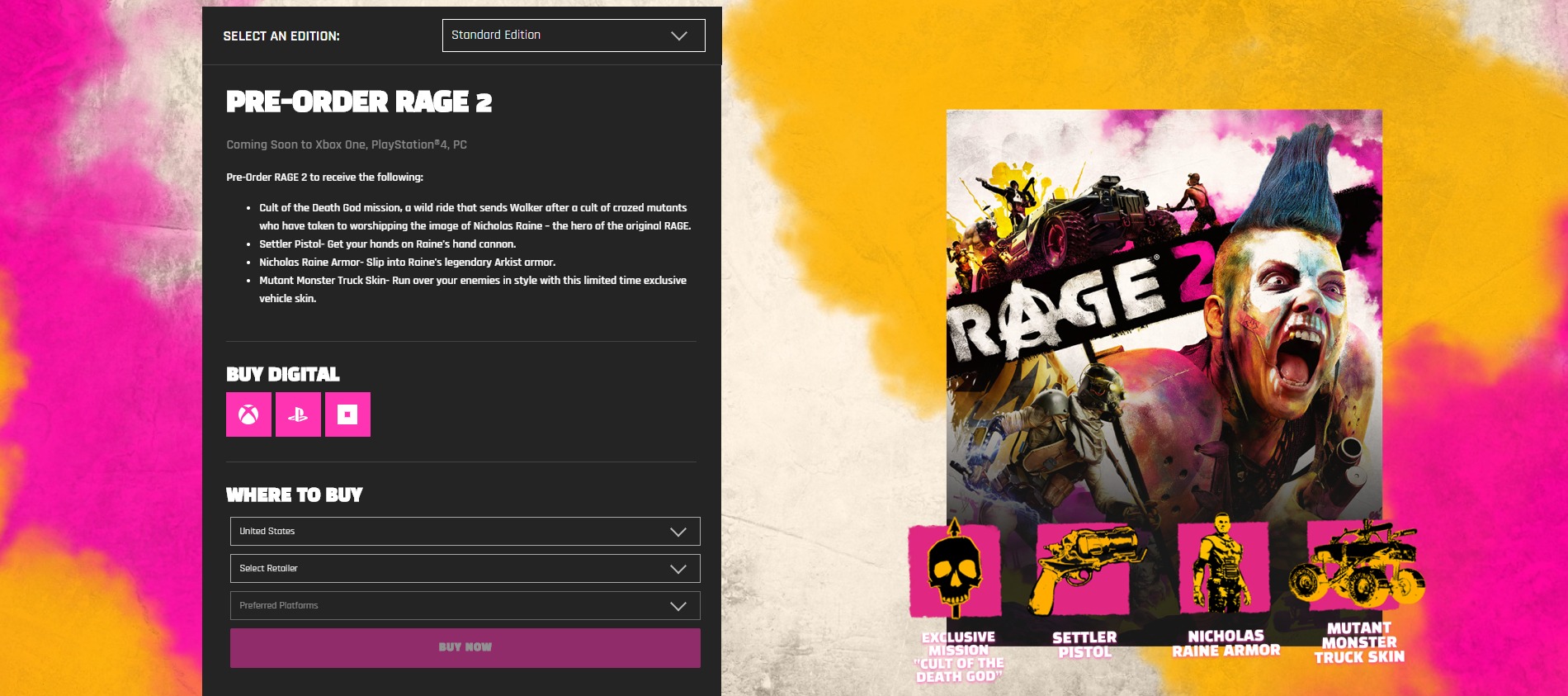Click the 'Cult of the Death God mission' bullet

[x=475, y=217]
